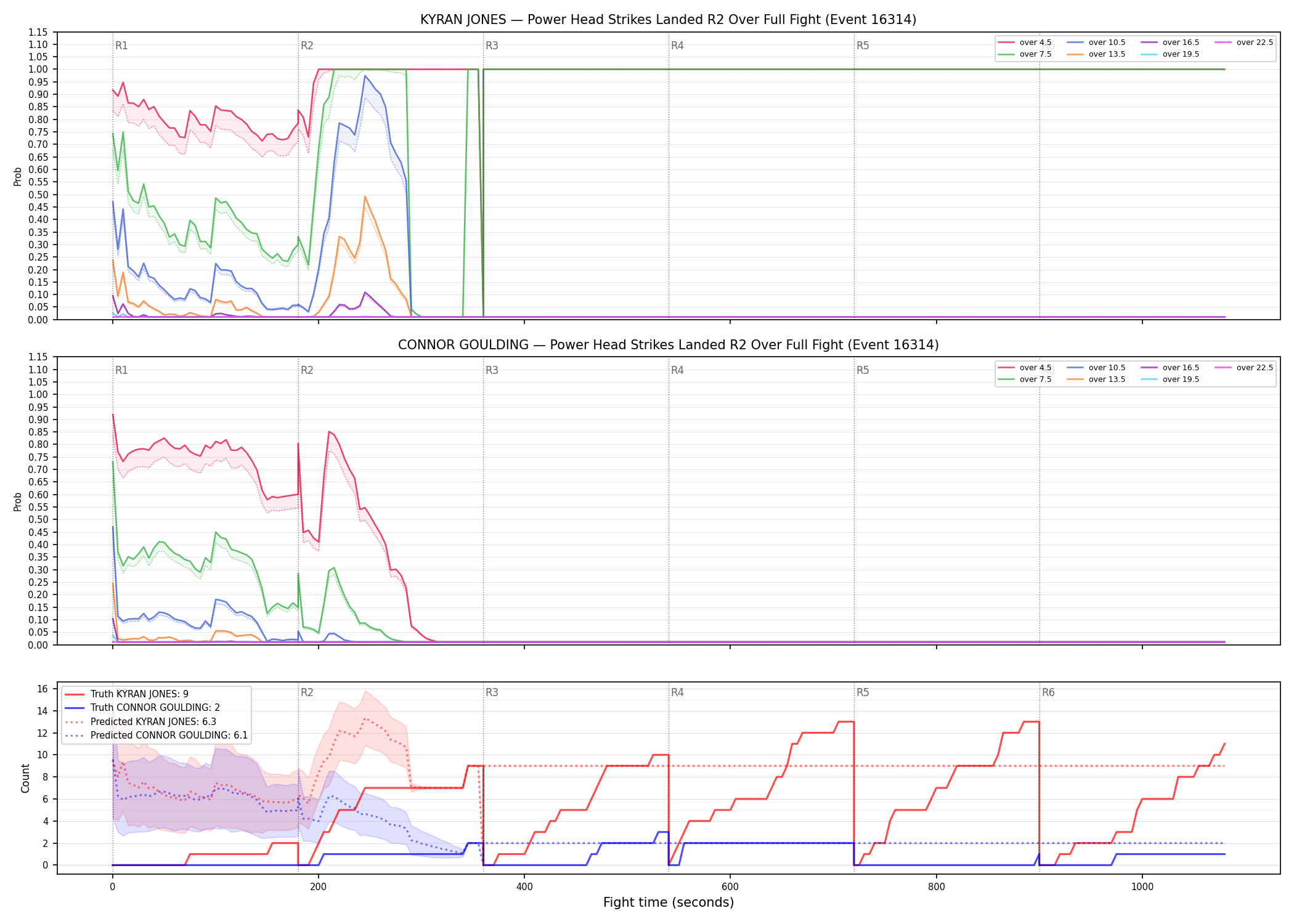Click R4 round label in Count chart
This screenshot has width=1294, height=924.
(x=677, y=692)
